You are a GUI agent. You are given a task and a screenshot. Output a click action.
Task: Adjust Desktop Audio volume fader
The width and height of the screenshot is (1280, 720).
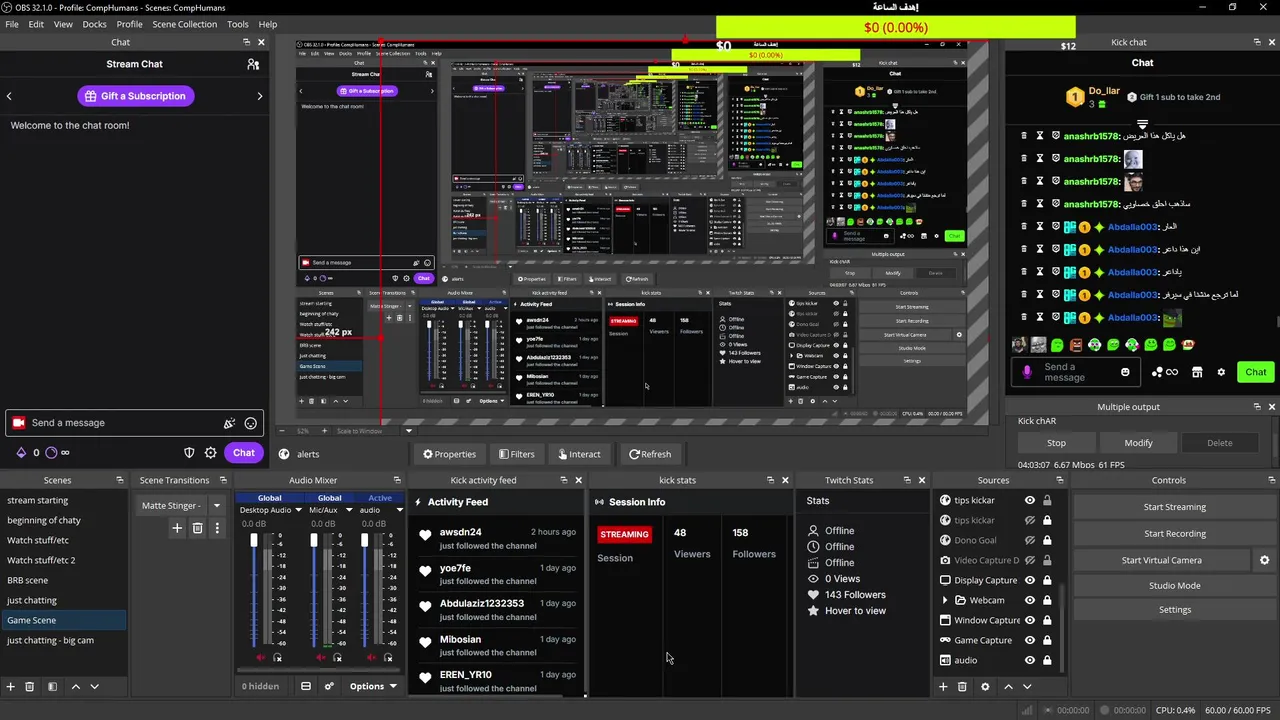[x=254, y=541]
